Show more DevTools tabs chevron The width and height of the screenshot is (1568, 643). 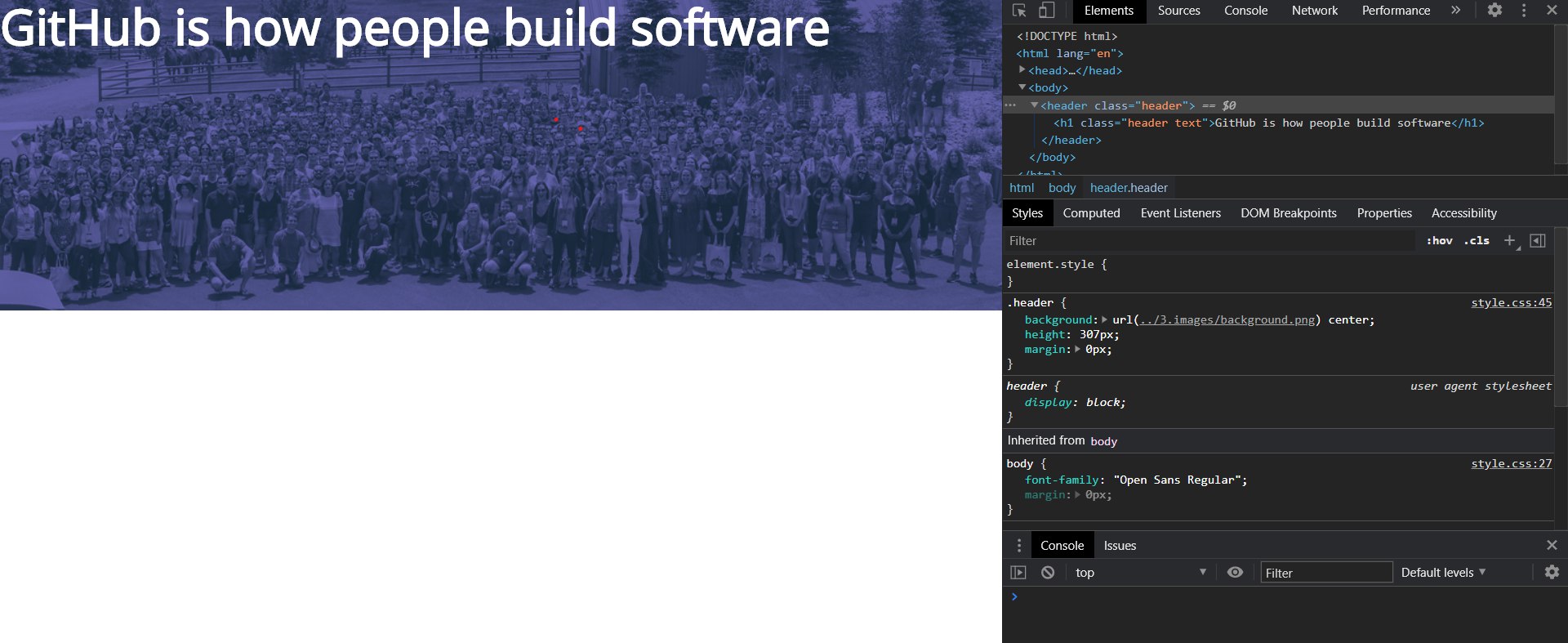click(1455, 11)
